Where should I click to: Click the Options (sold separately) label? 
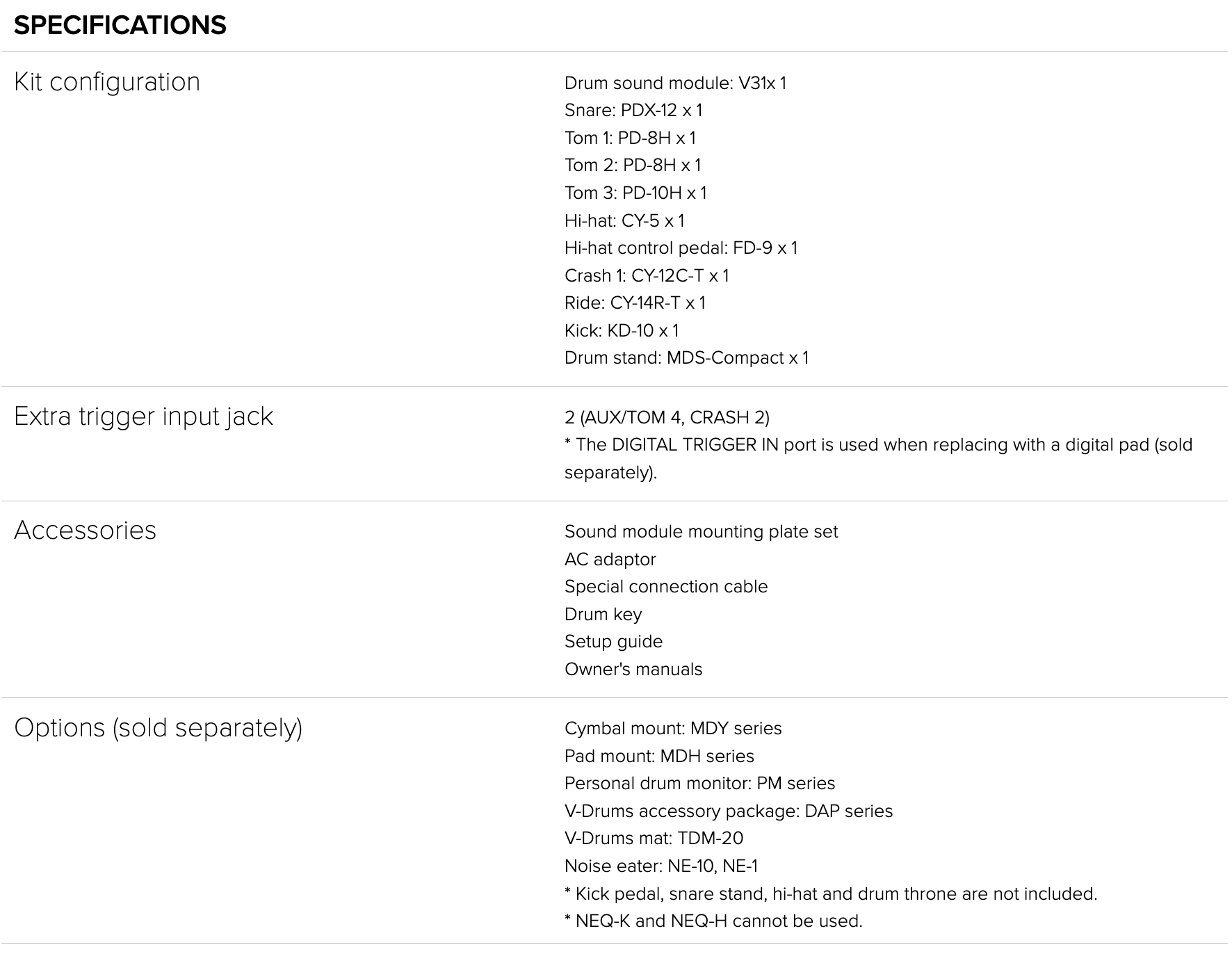tap(158, 728)
